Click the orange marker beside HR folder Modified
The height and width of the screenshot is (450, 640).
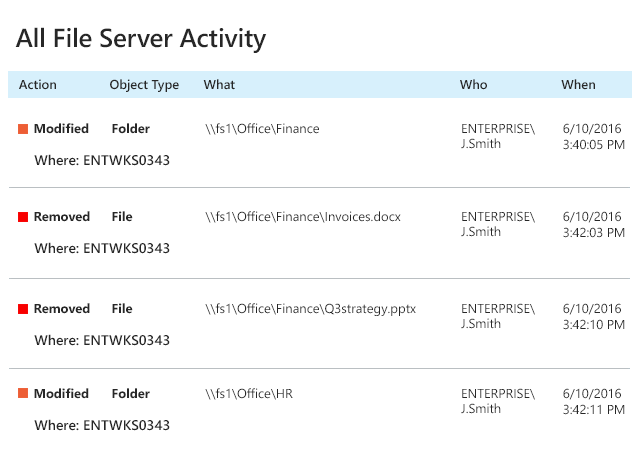pyautogui.click(x=23, y=394)
